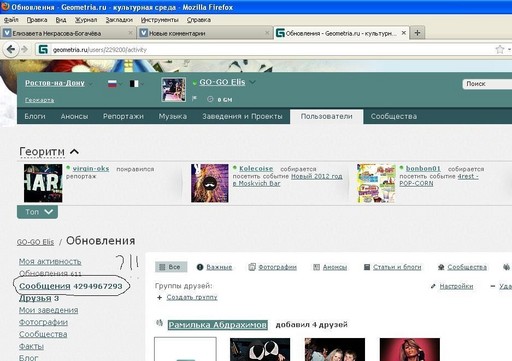Click the GM coin balance icon
The height and width of the screenshot is (361, 512).
pos(210,99)
